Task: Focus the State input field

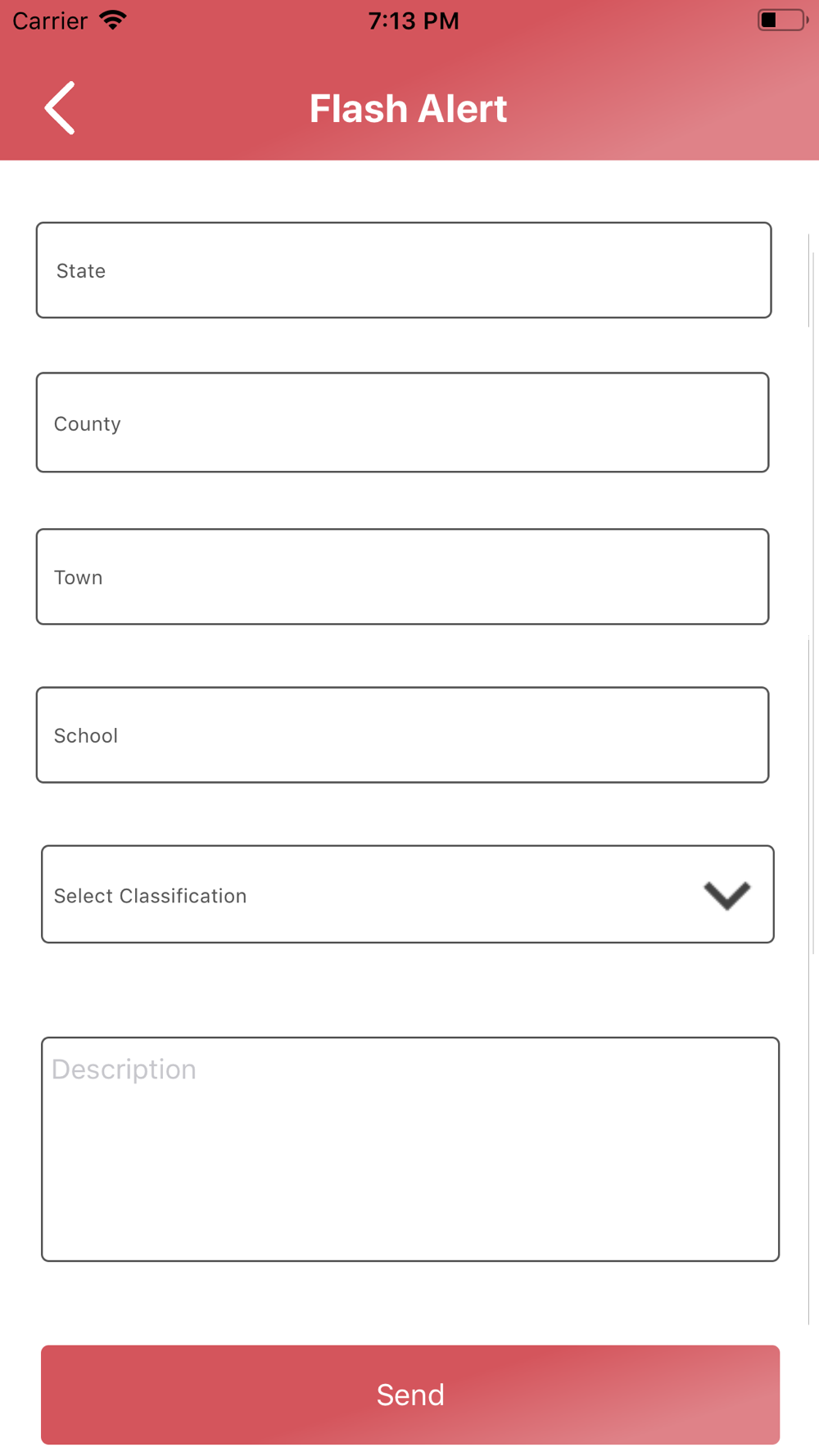Action: click(x=404, y=270)
